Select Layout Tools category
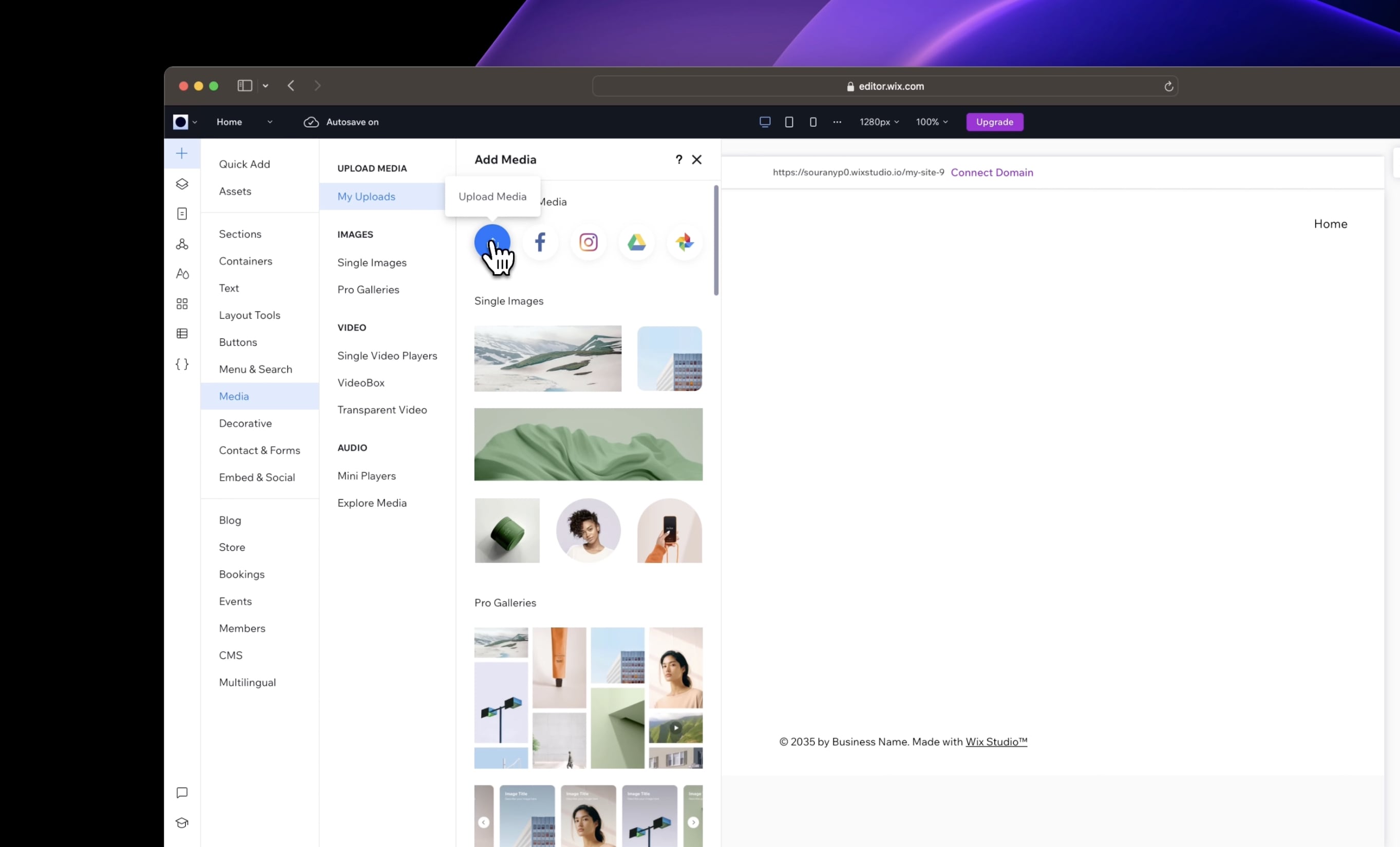Image resolution: width=1400 pixels, height=847 pixels. tap(250, 315)
